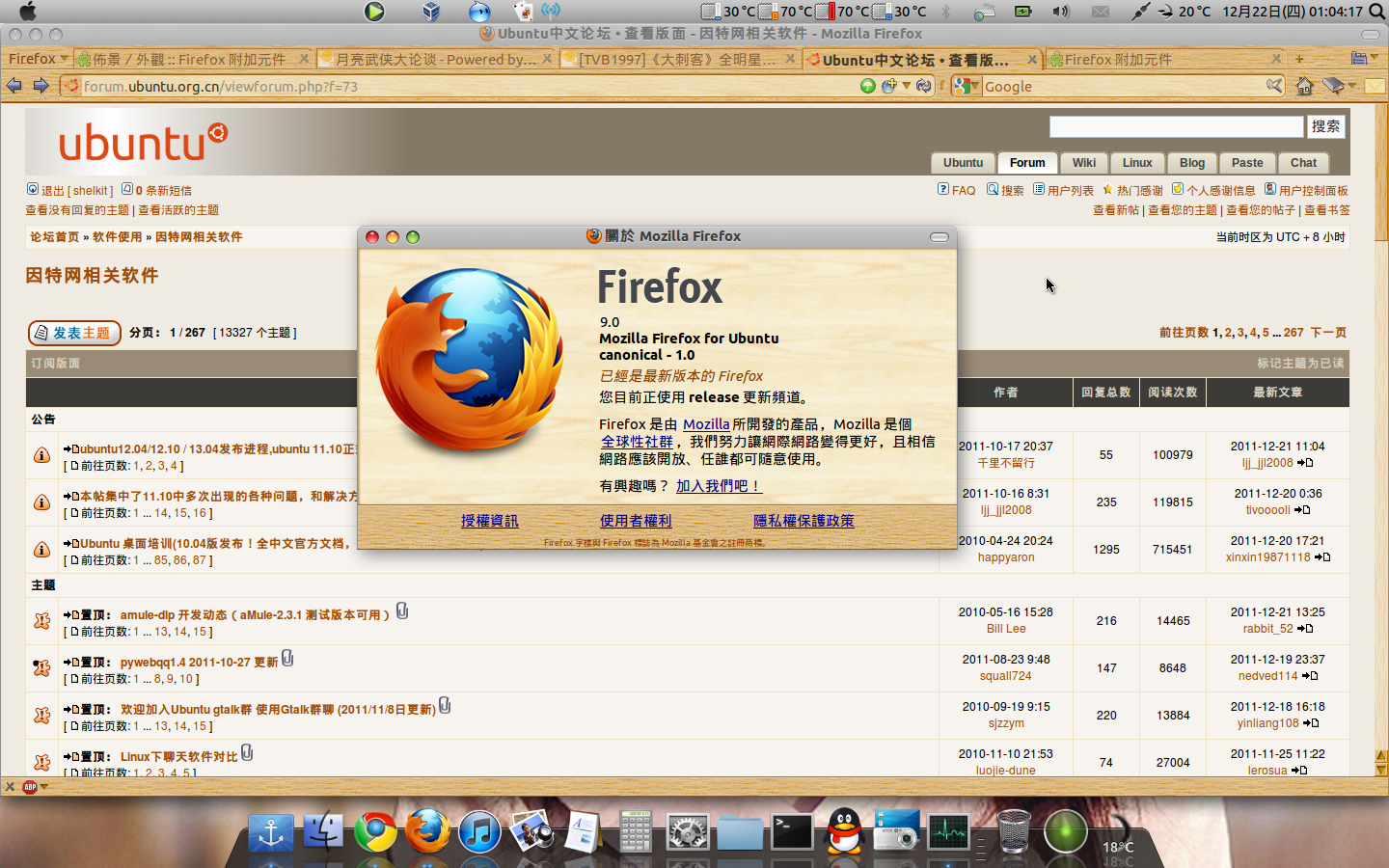
Task: Click the 100979 view count cell
Action: click(x=1173, y=455)
